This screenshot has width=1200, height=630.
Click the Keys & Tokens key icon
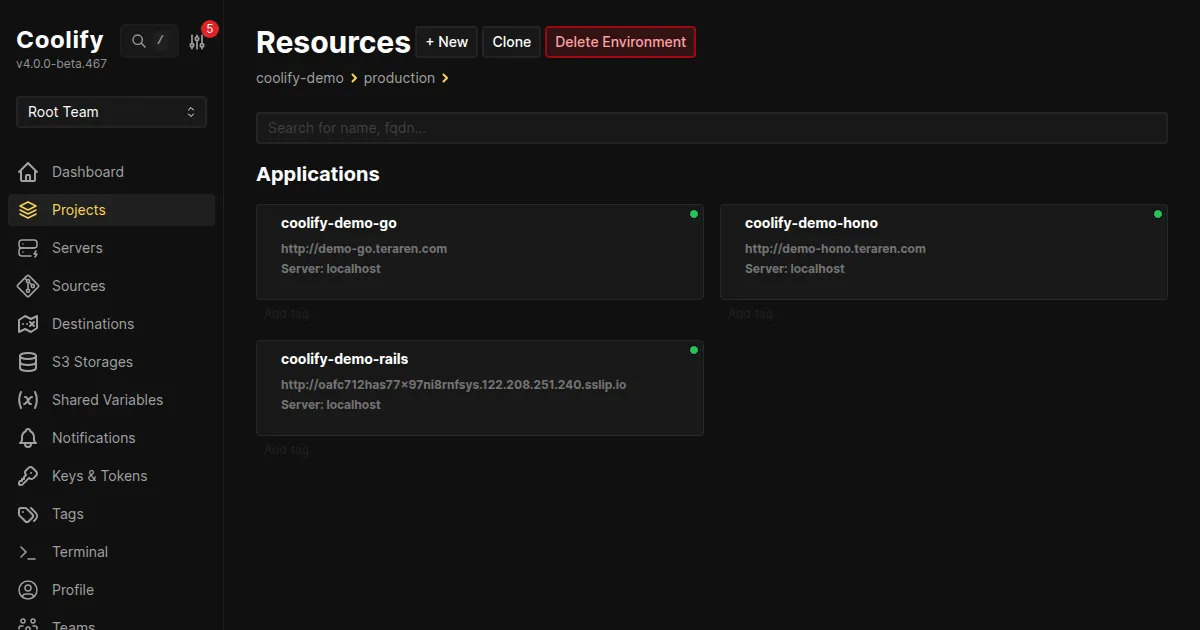(x=28, y=476)
